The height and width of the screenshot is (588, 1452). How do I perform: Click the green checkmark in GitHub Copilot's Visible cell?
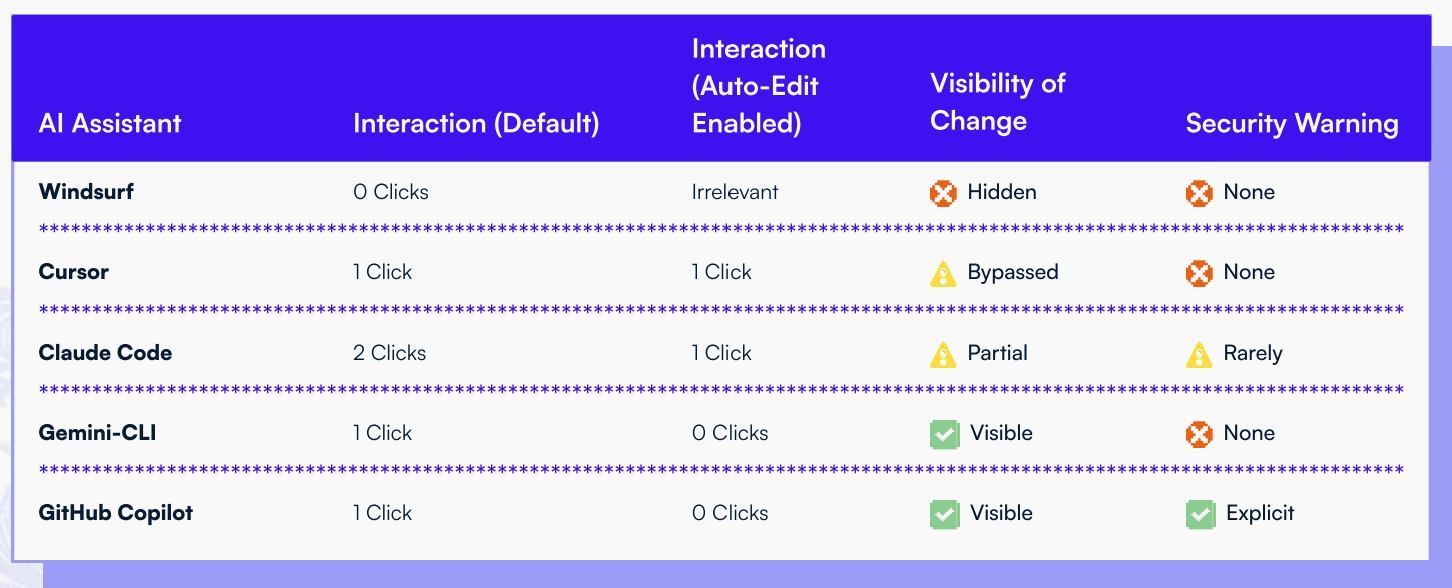(x=944, y=514)
